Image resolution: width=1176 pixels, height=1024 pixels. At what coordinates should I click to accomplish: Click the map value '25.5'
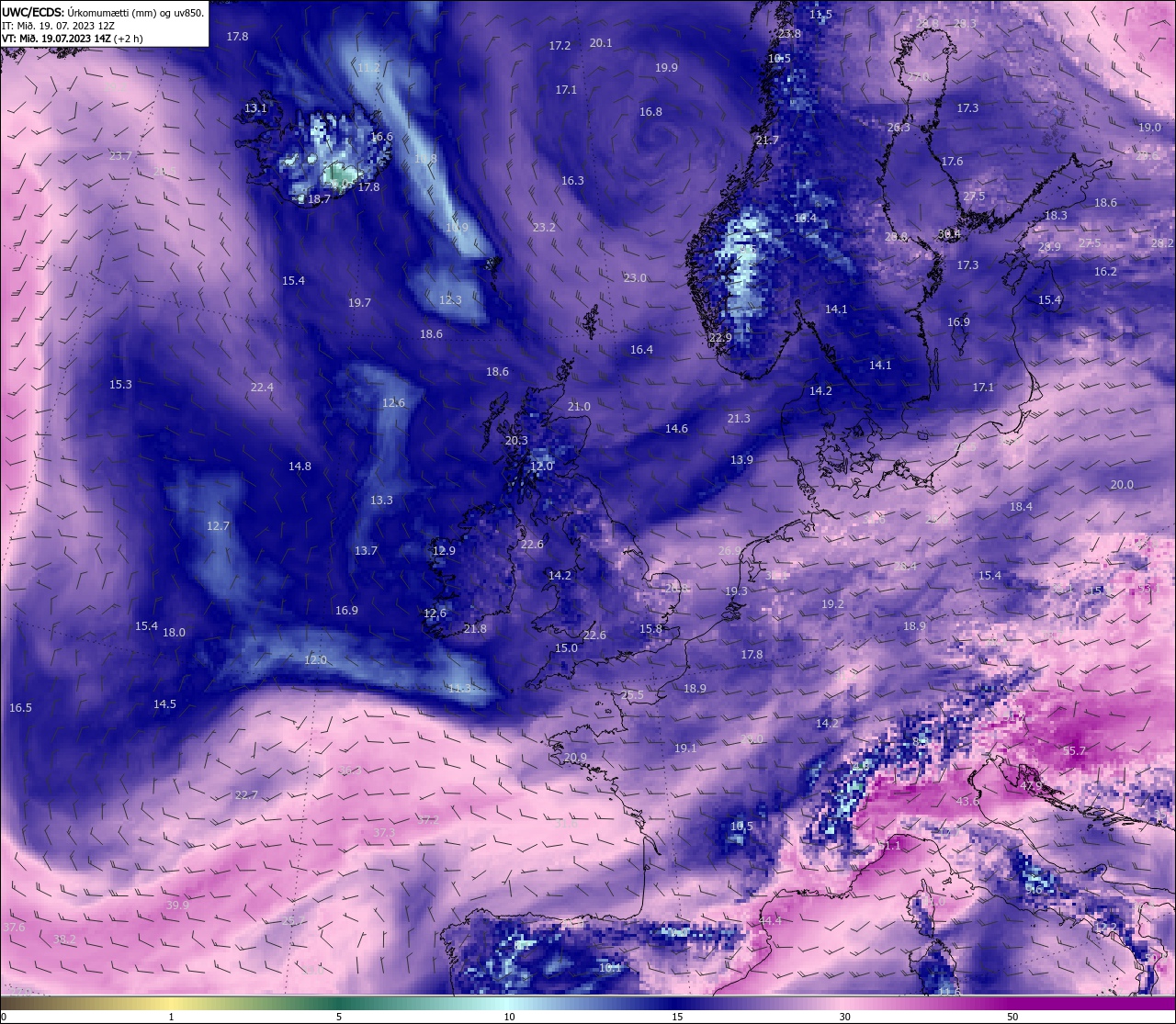[x=632, y=694]
